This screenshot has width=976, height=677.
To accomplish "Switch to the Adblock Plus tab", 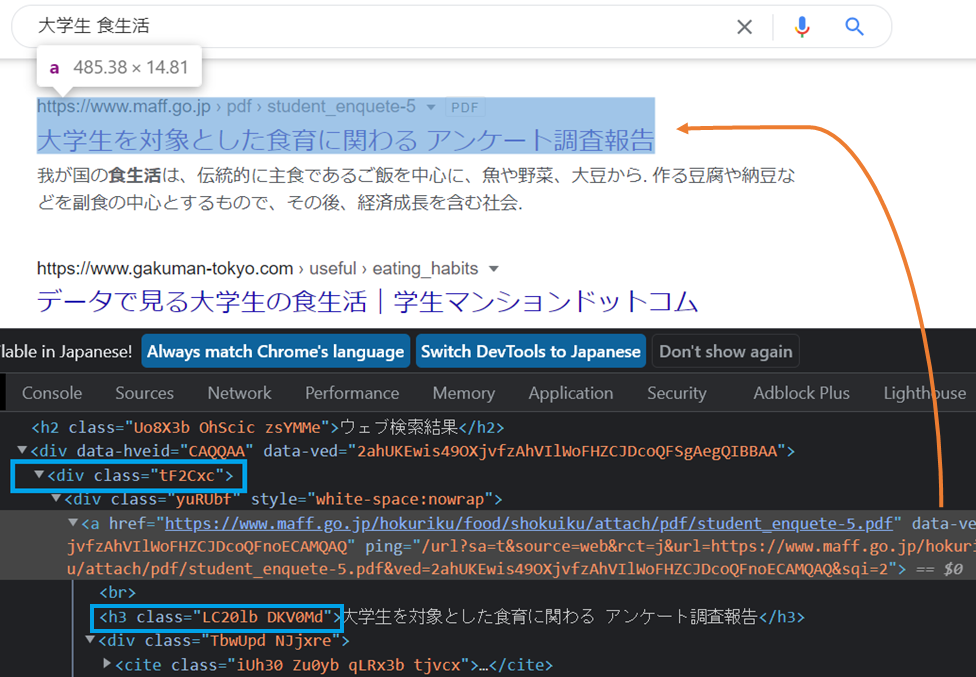I will tap(801, 393).
